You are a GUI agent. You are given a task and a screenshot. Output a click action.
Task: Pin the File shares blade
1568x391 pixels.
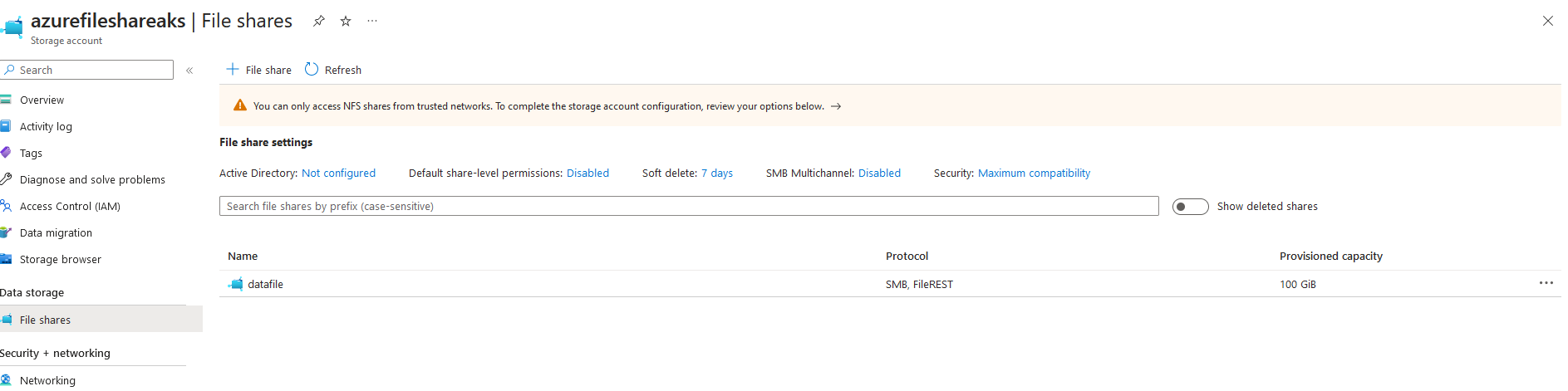coord(319,22)
